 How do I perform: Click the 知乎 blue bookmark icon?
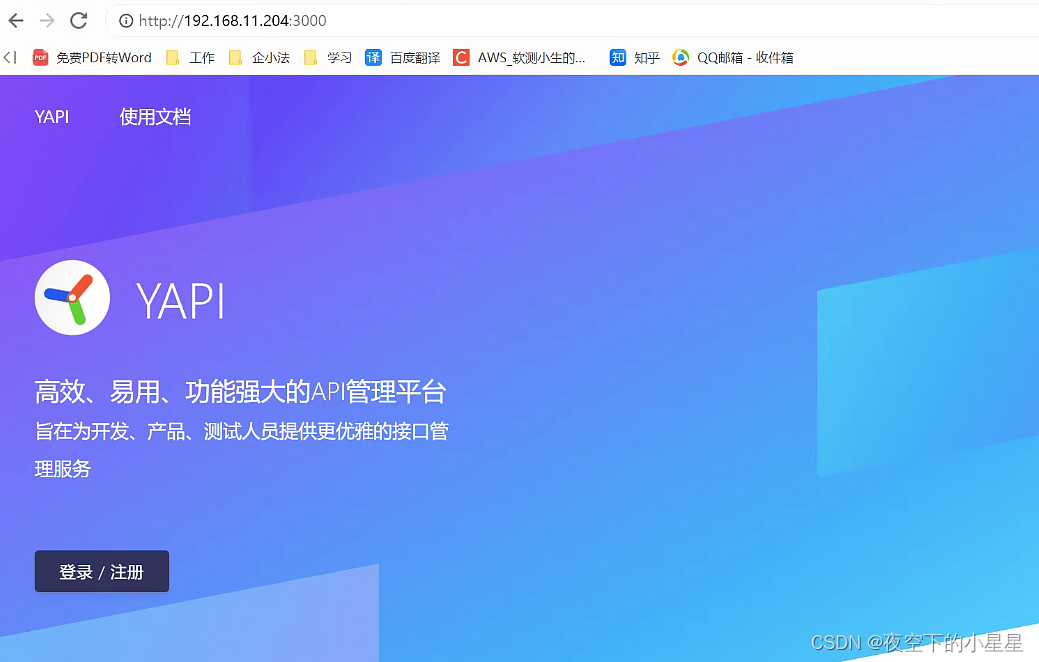(x=618, y=58)
